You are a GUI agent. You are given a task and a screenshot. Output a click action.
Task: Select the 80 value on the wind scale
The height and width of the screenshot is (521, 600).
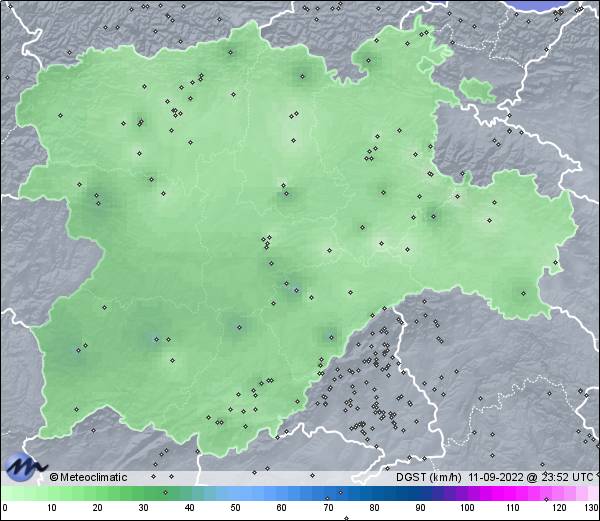click(x=374, y=508)
